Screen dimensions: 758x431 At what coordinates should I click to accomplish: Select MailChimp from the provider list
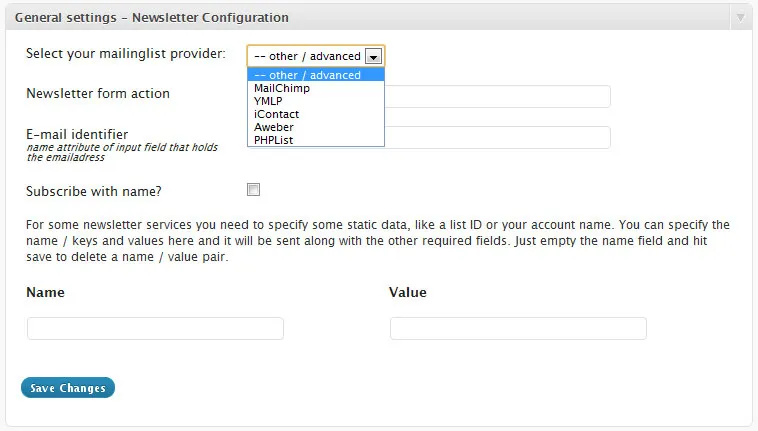[282, 88]
